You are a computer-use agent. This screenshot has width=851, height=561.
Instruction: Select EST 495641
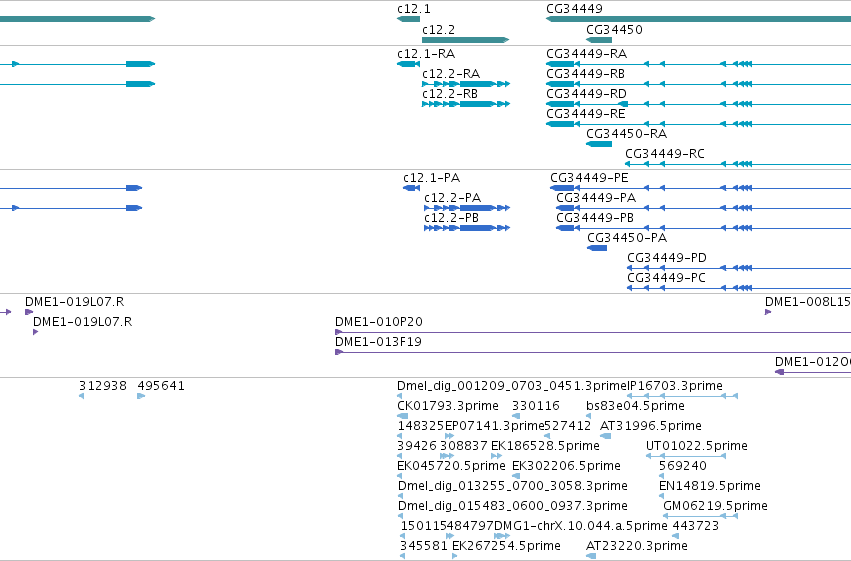point(161,386)
